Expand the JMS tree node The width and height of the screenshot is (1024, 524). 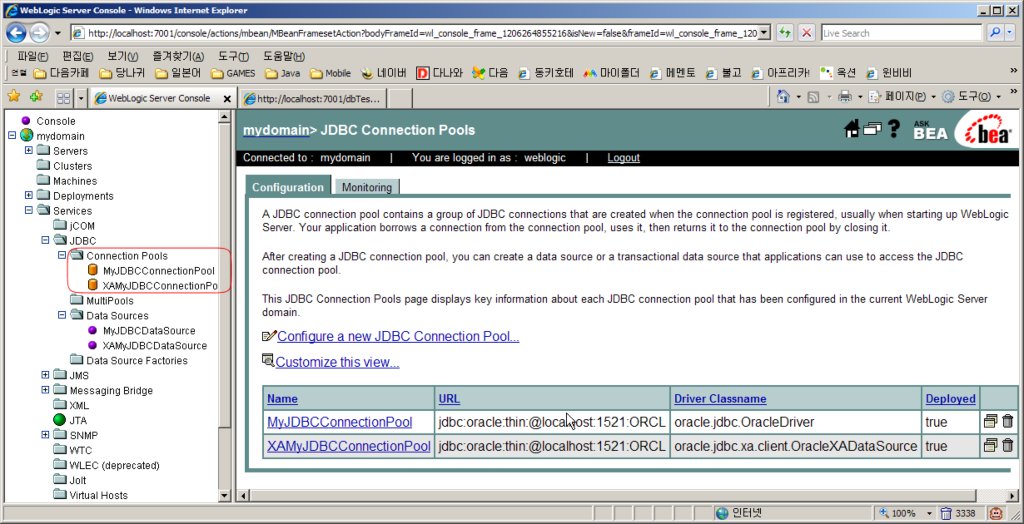click(45, 375)
